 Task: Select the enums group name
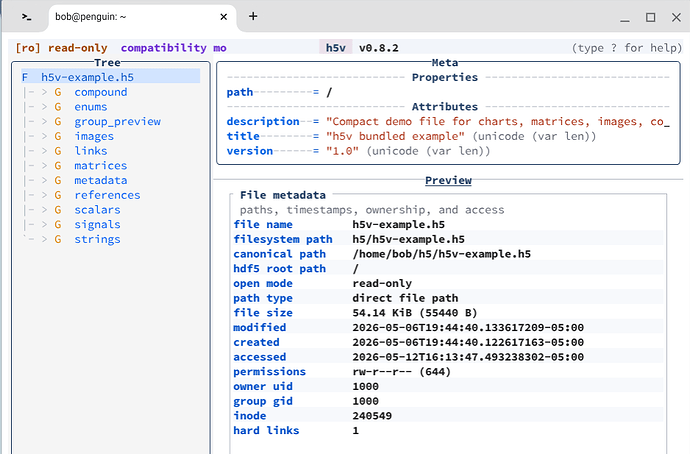point(91,106)
